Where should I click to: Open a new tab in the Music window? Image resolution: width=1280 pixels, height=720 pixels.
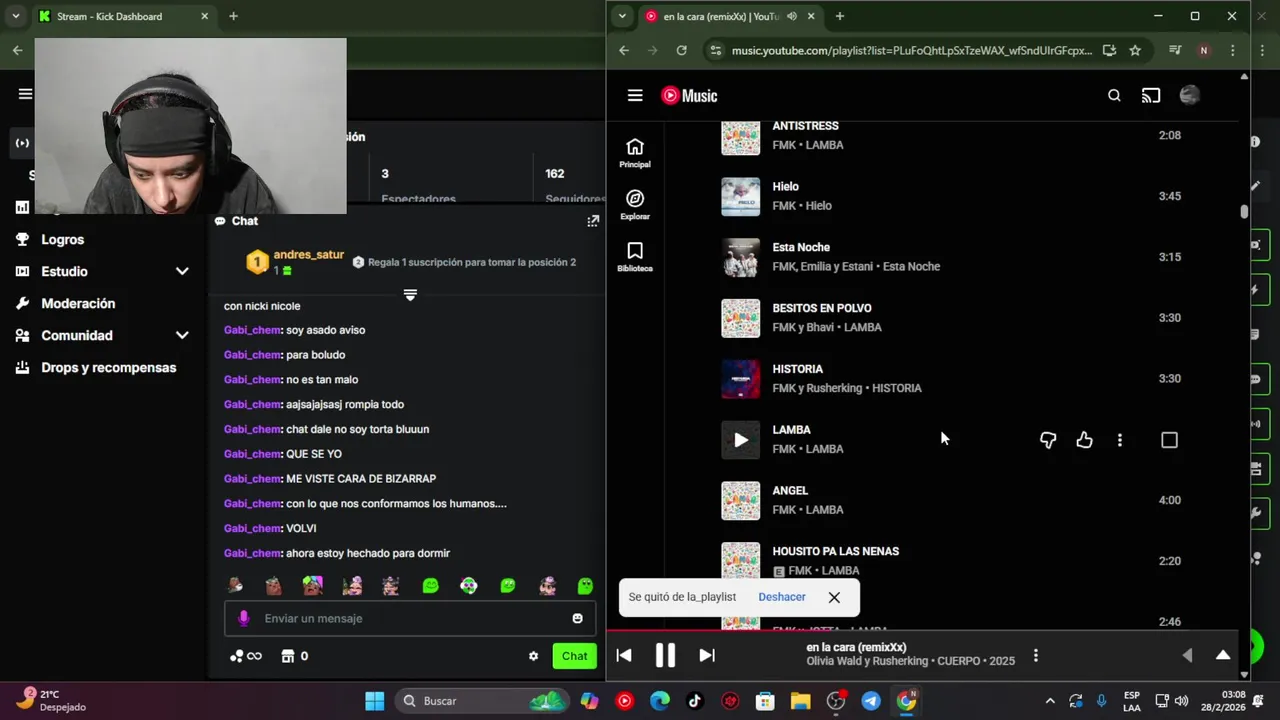(x=839, y=16)
